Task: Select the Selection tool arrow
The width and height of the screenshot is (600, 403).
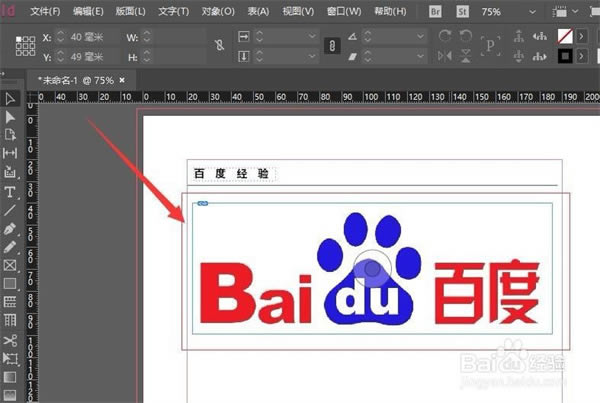Action: pos(10,99)
